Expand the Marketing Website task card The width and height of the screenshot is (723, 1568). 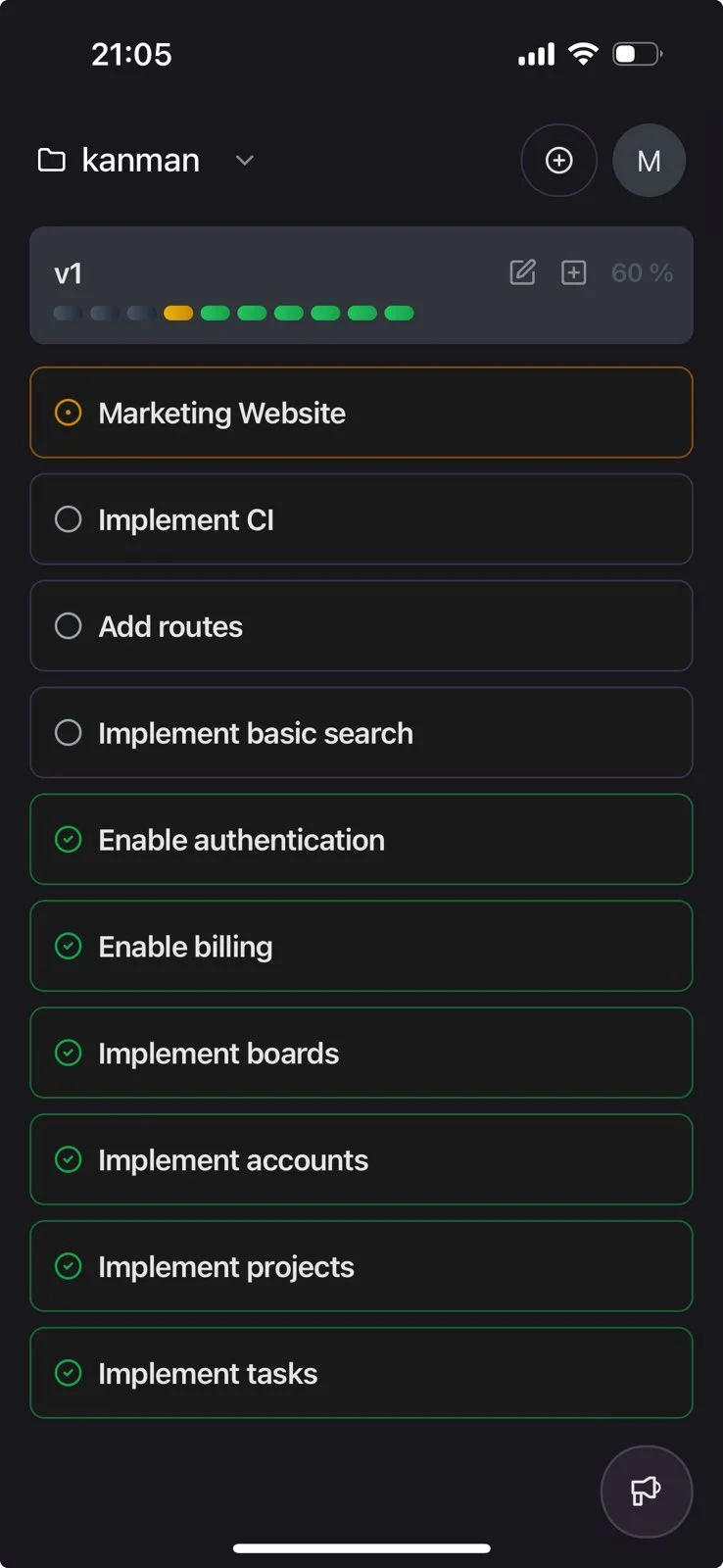pos(361,413)
